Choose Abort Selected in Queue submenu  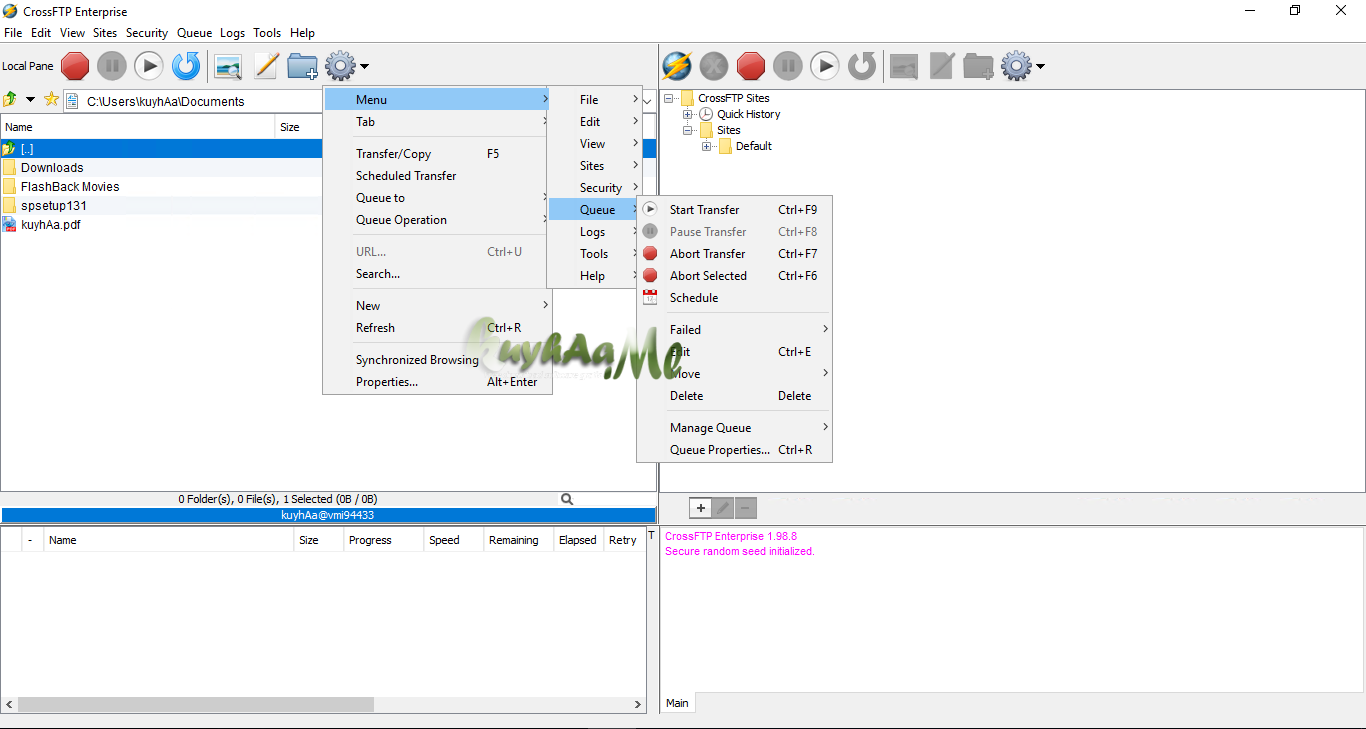[x=734, y=276]
